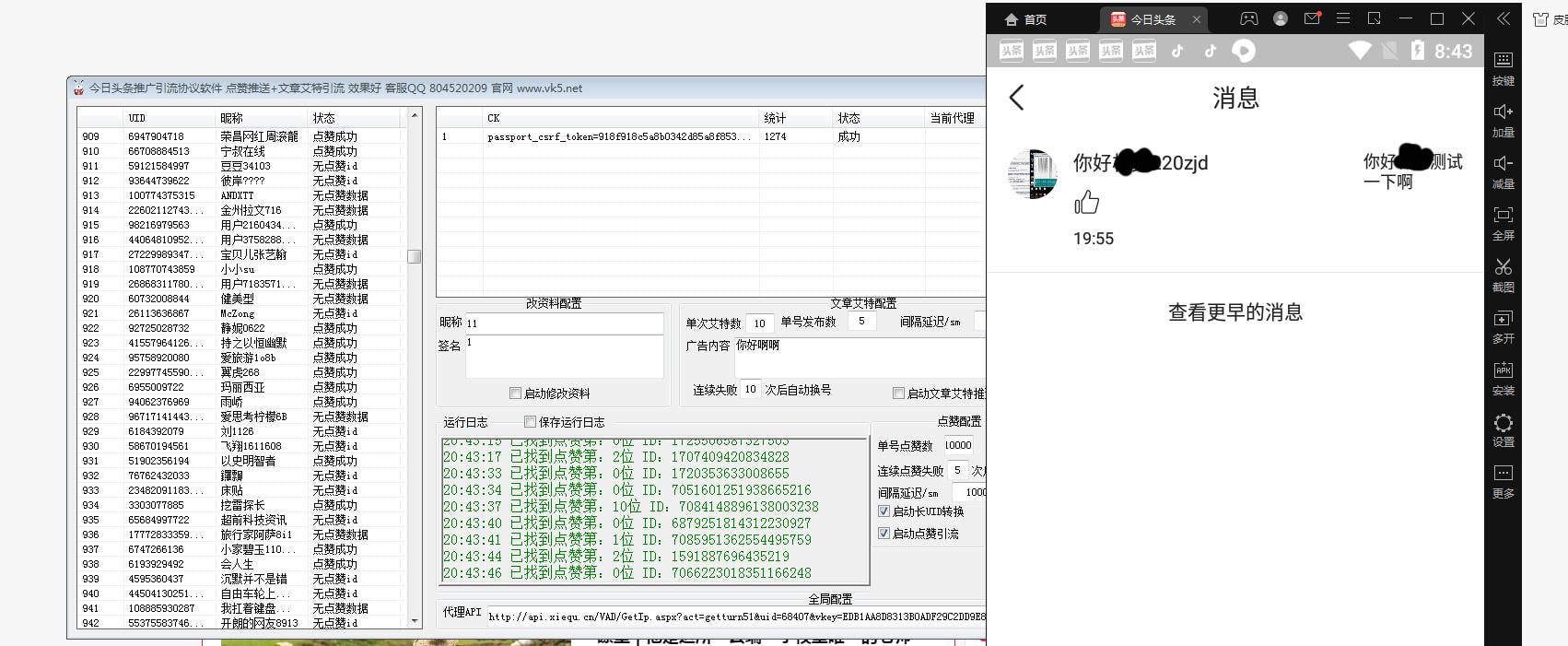Focus the 昵称 input field in 改资料配置
Image resolution: width=1568 pixels, height=646 pixels.
pos(564,323)
